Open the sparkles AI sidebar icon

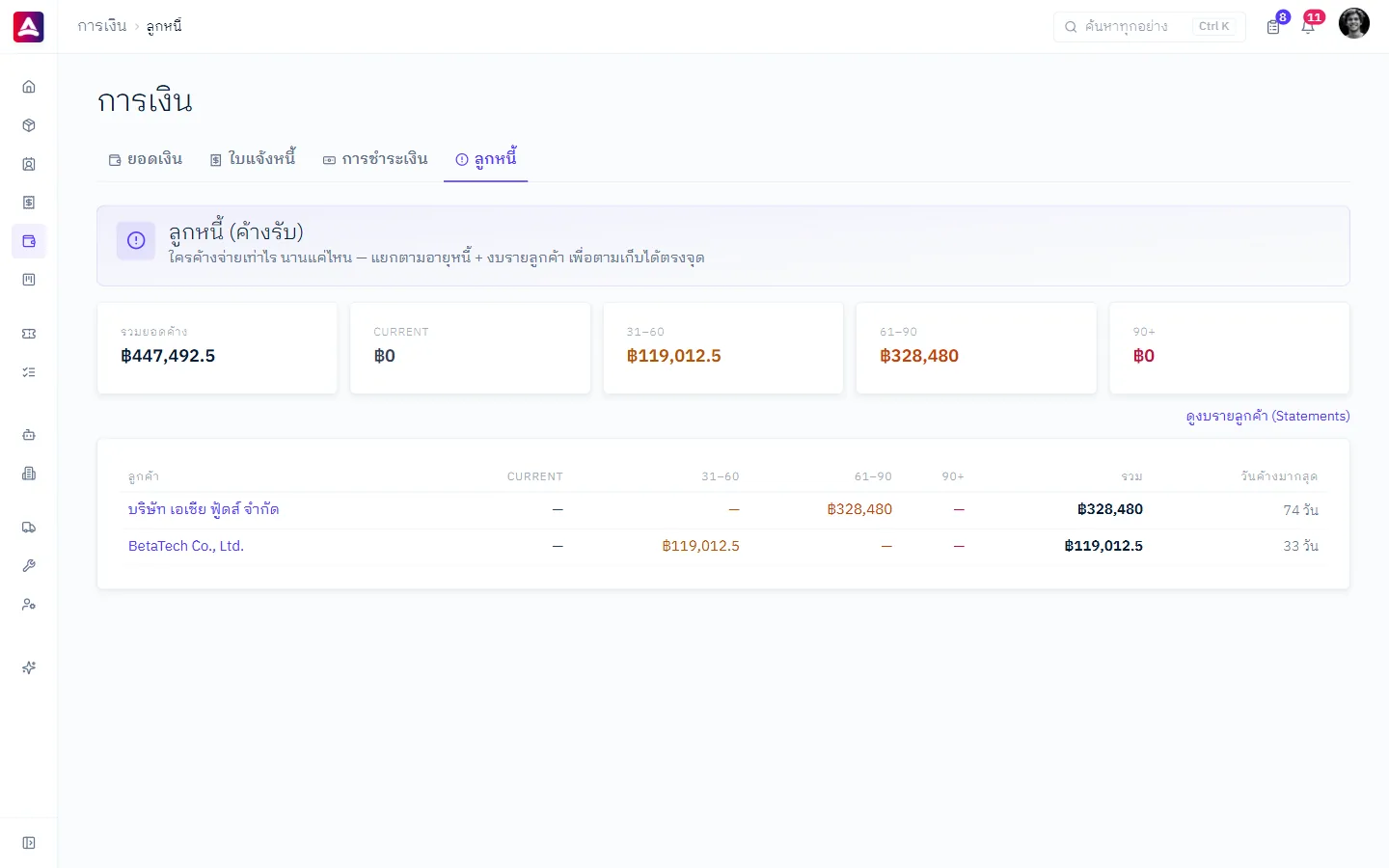29,667
